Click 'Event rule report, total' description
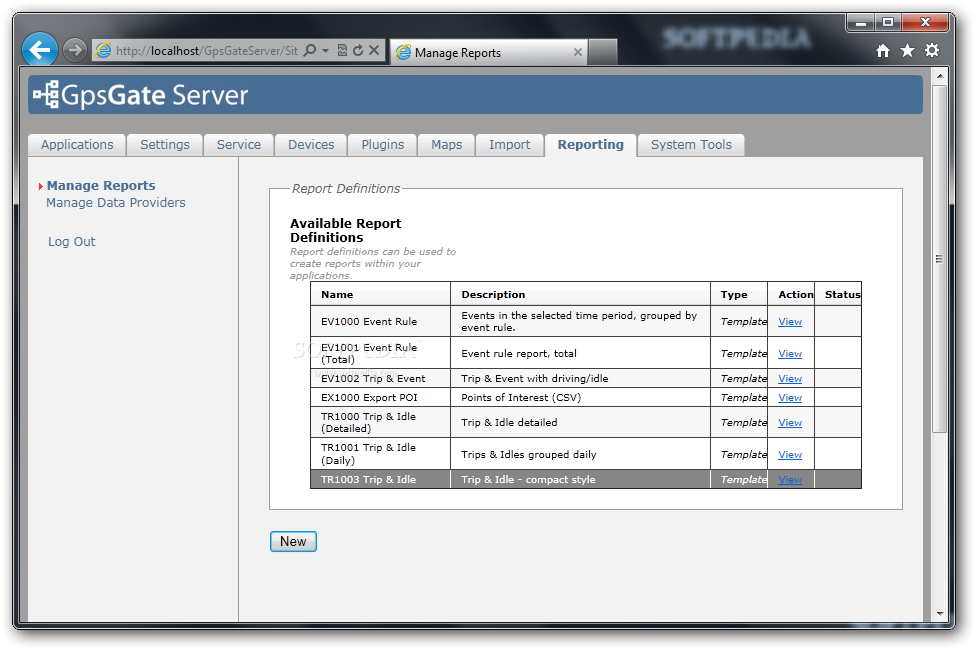The image size is (976, 650). pyautogui.click(x=580, y=354)
